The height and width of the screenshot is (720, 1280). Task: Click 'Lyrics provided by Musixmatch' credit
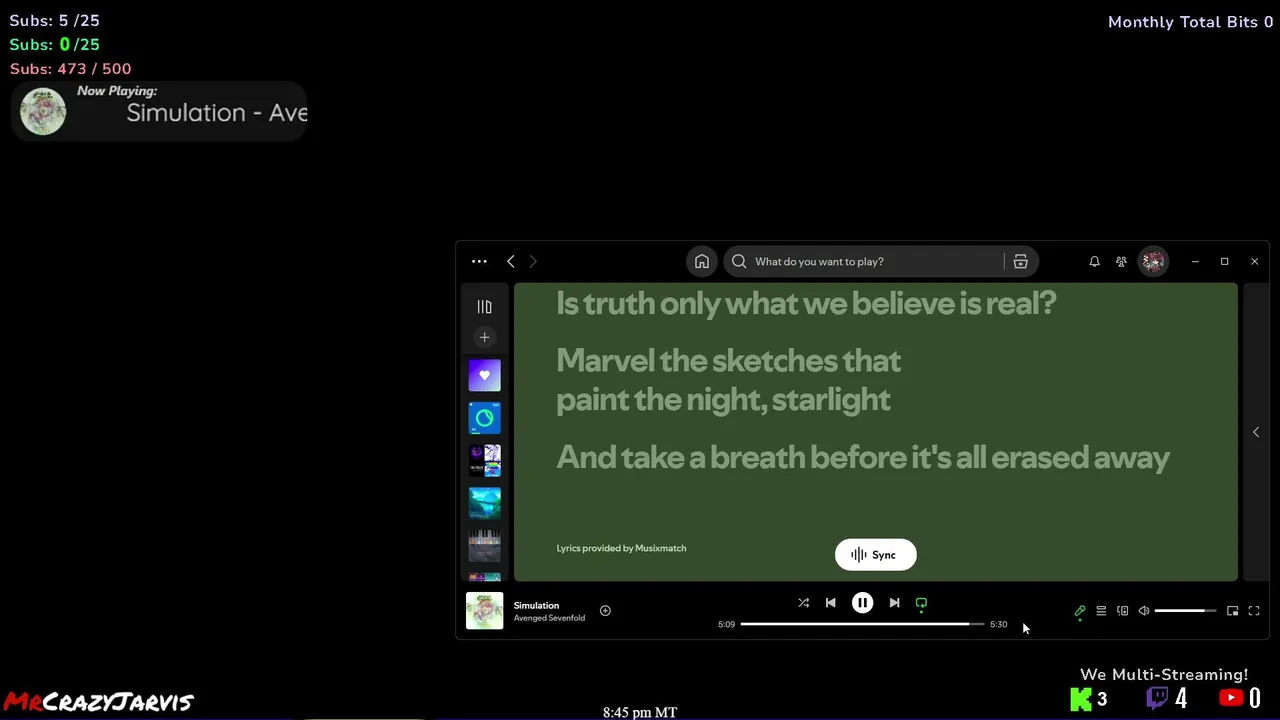coord(621,548)
